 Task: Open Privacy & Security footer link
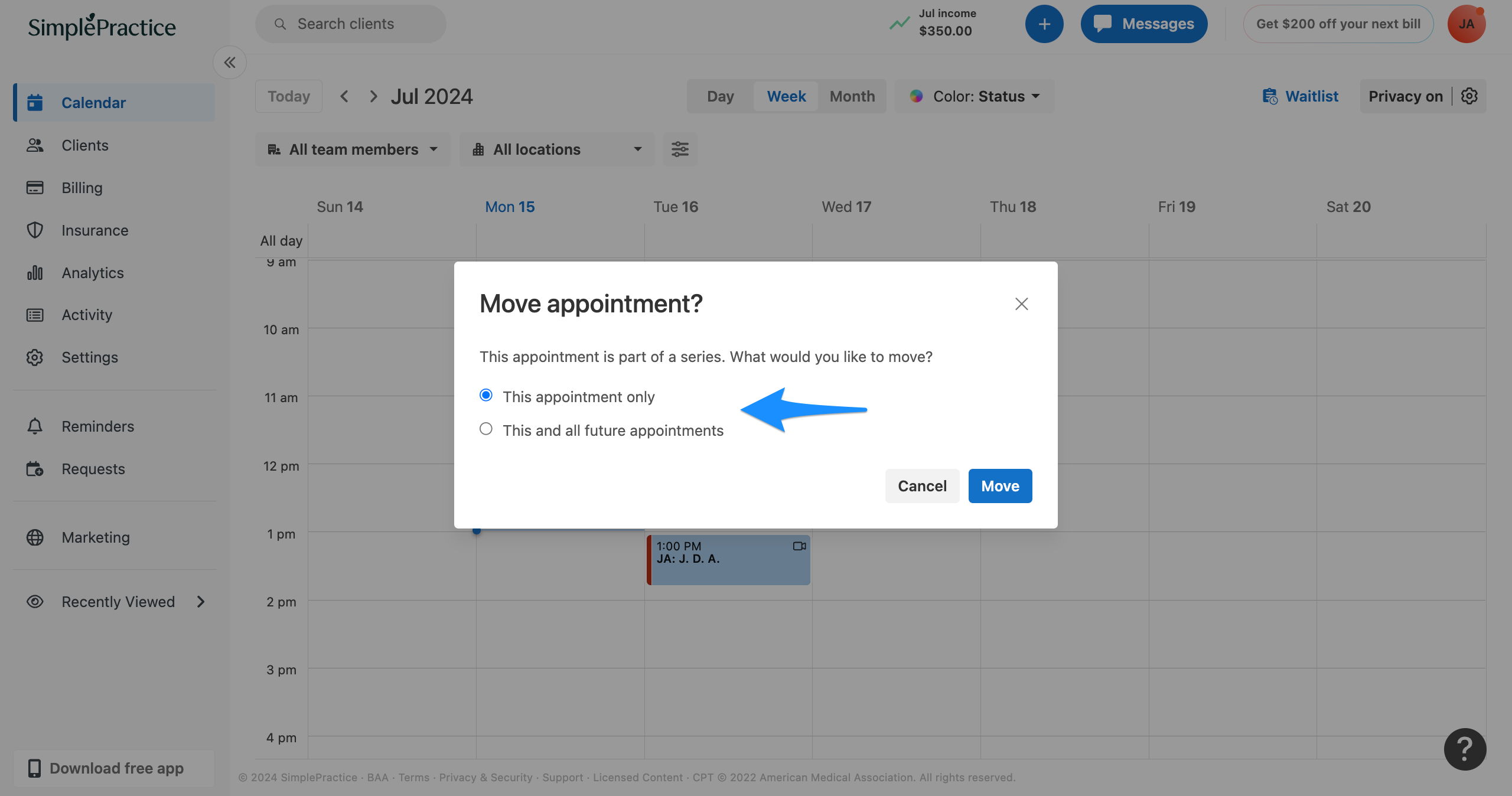[485, 777]
